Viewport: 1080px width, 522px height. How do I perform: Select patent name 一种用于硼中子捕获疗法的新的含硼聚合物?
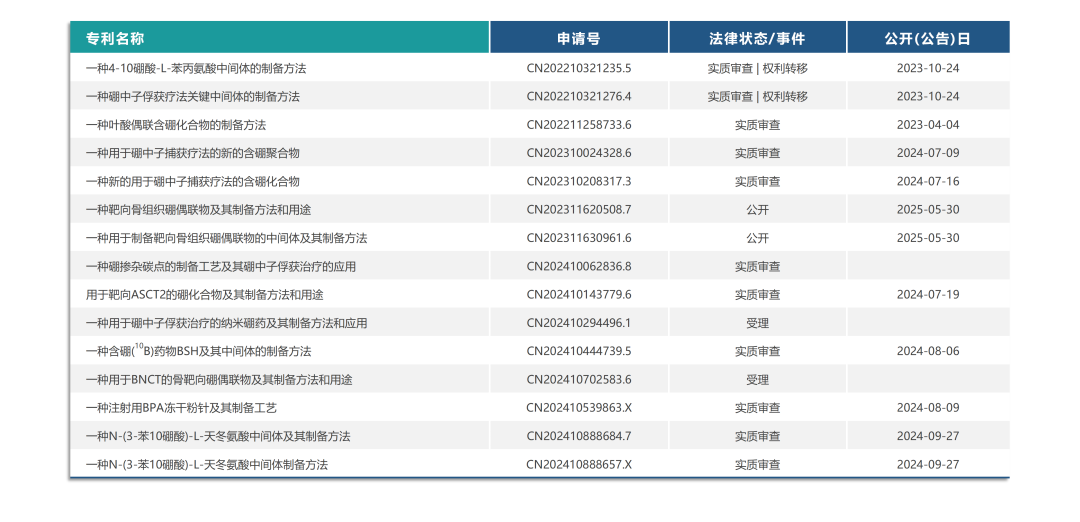coord(193,153)
